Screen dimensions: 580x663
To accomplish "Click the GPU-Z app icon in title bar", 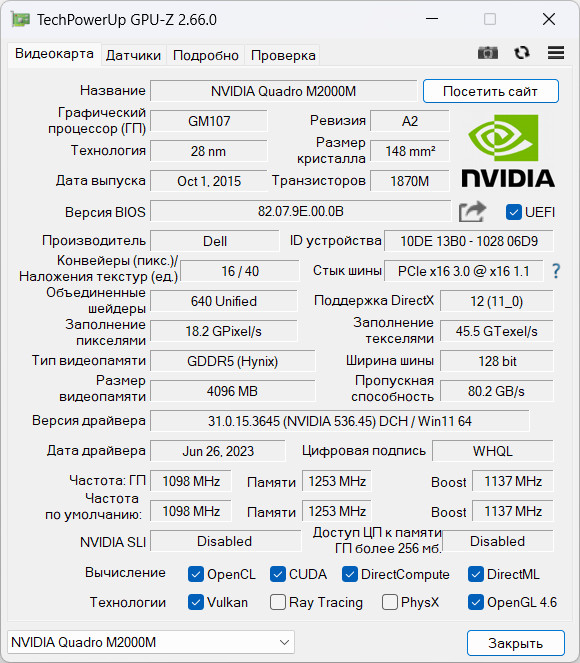I will pos(21,19).
